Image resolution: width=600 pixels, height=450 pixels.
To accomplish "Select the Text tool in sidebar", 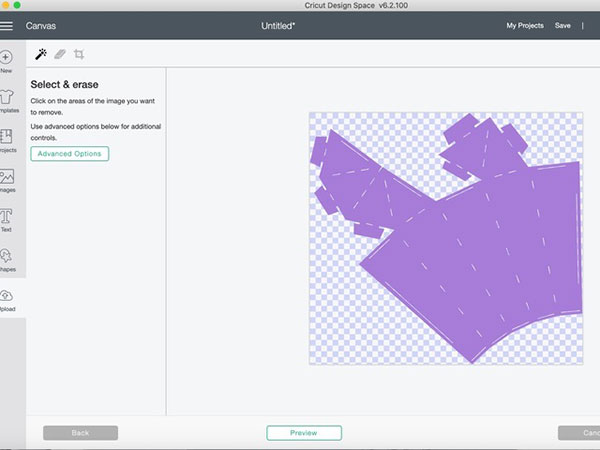I will click(x=6, y=220).
